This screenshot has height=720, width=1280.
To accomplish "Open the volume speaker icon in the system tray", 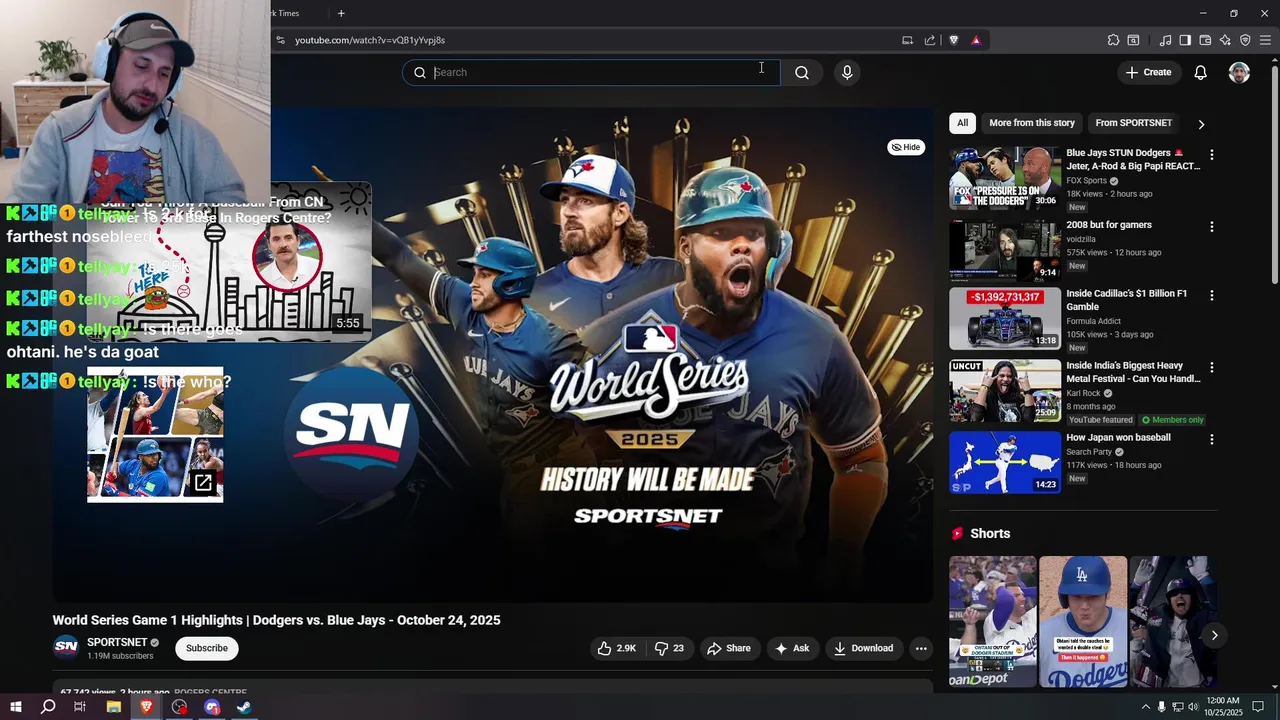I will [1193, 707].
